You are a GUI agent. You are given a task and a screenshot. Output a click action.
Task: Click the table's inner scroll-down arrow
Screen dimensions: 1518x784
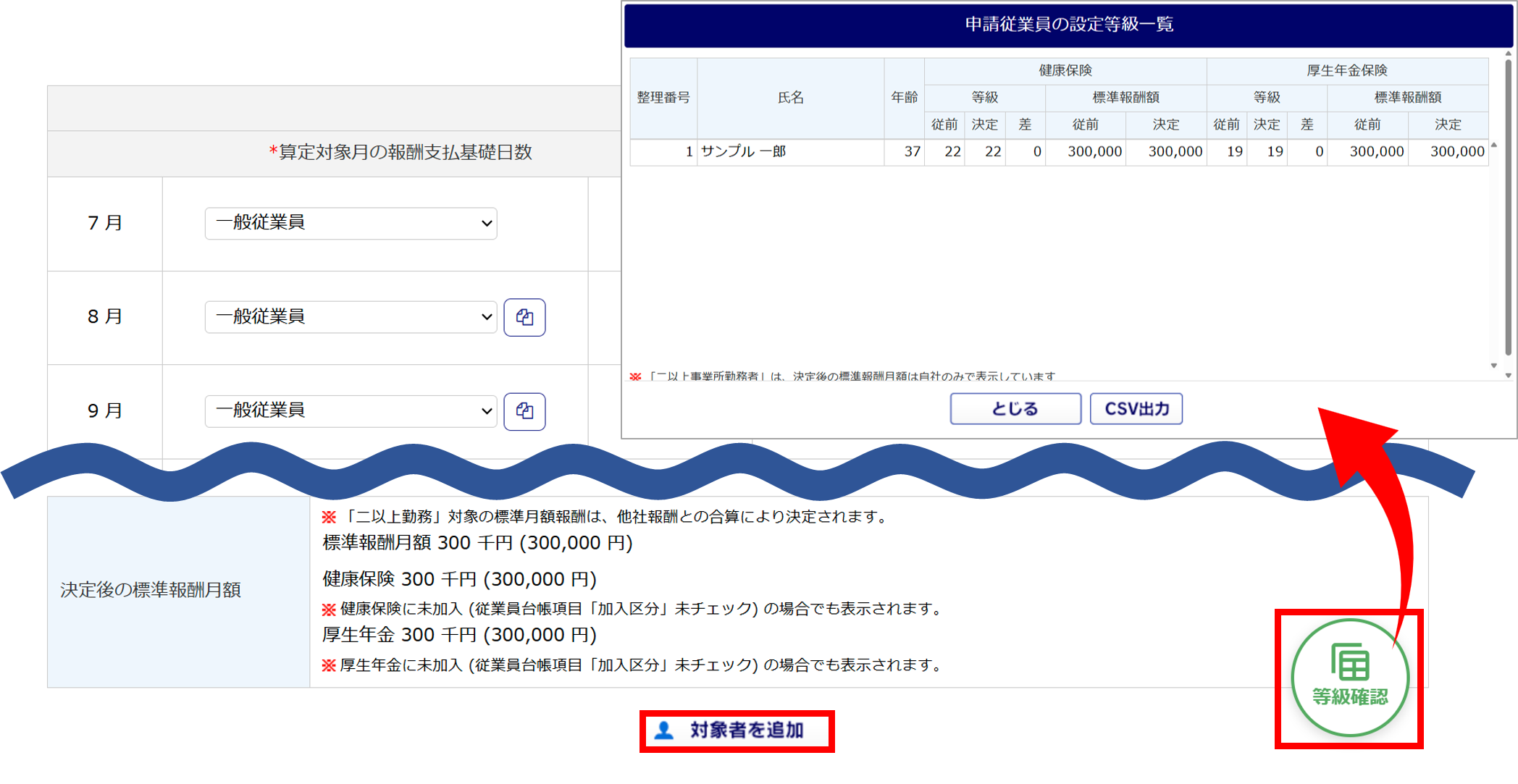(x=1494, y=366)
